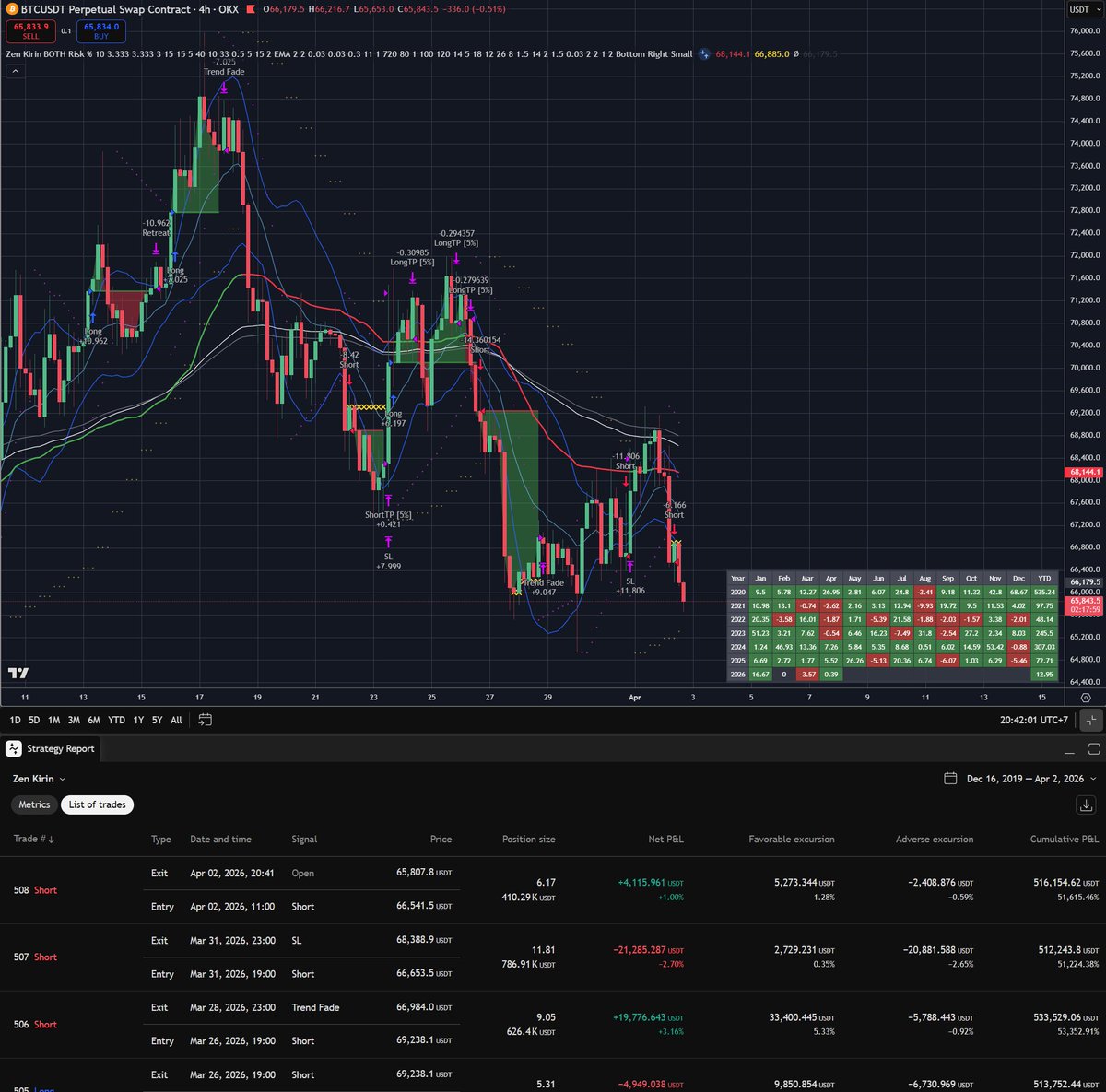Click the red 68,144.1 price label on scale
1106x1092 pixels.
[x=1084, y=472]
